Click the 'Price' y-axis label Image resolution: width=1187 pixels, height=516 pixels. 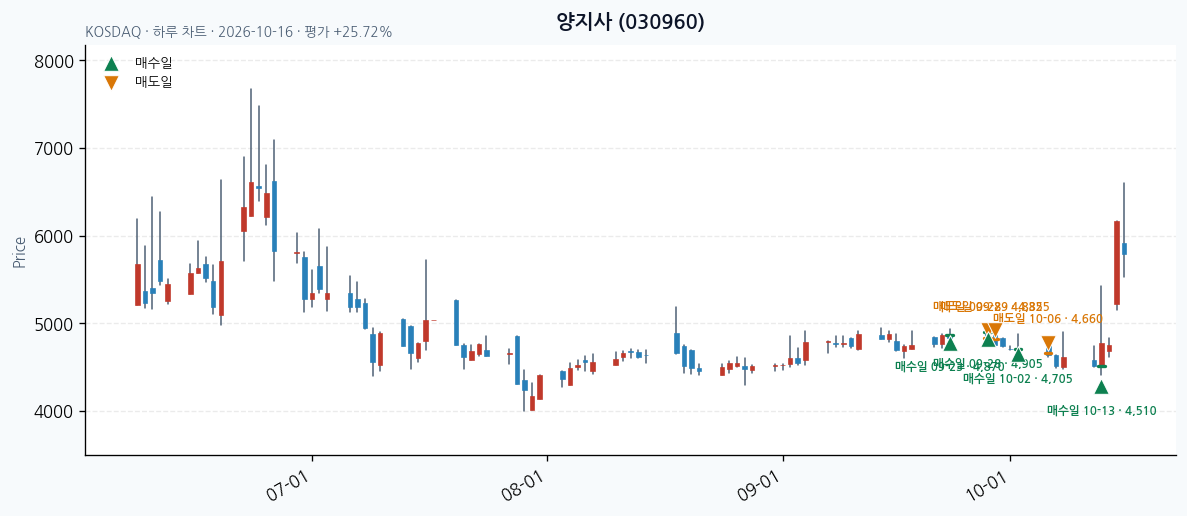click(20, 252)
